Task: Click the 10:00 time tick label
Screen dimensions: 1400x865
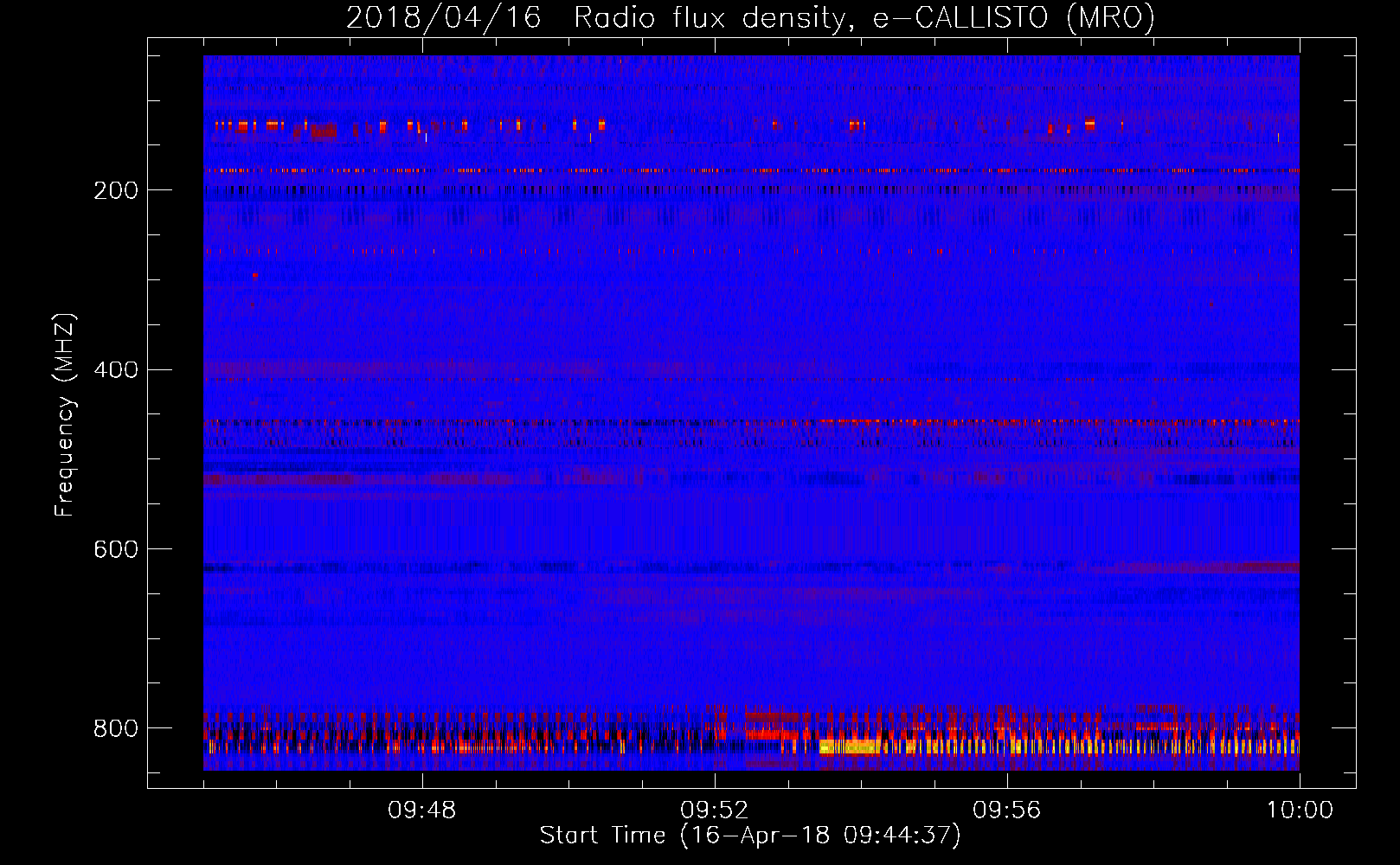Action: [x=1300, y=811]
